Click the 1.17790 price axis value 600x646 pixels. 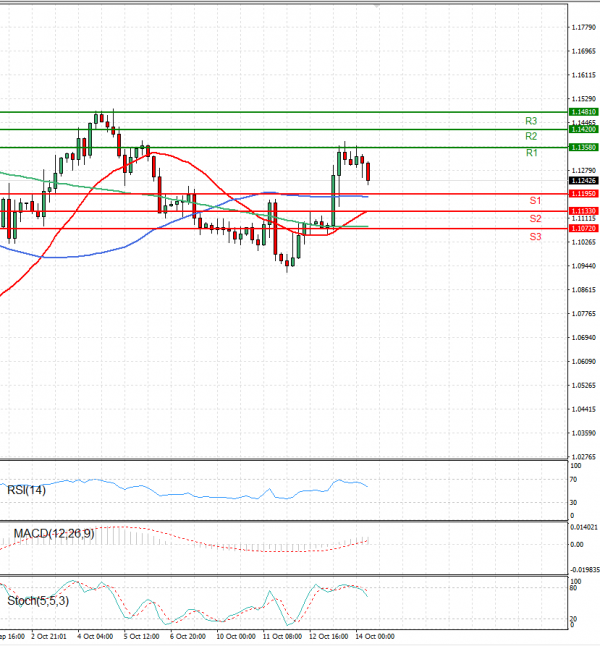pos(584,28)
